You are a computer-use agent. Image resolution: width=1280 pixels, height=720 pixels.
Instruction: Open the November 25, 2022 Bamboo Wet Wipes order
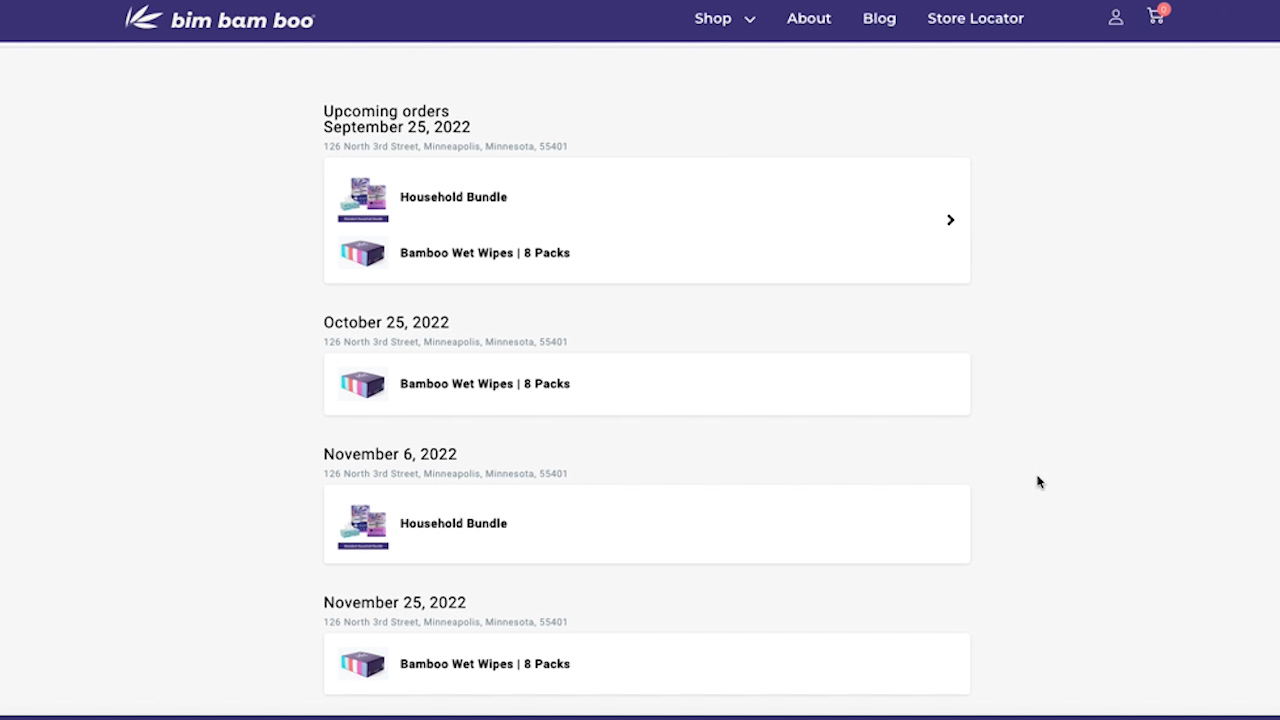(x=647, y=664)
